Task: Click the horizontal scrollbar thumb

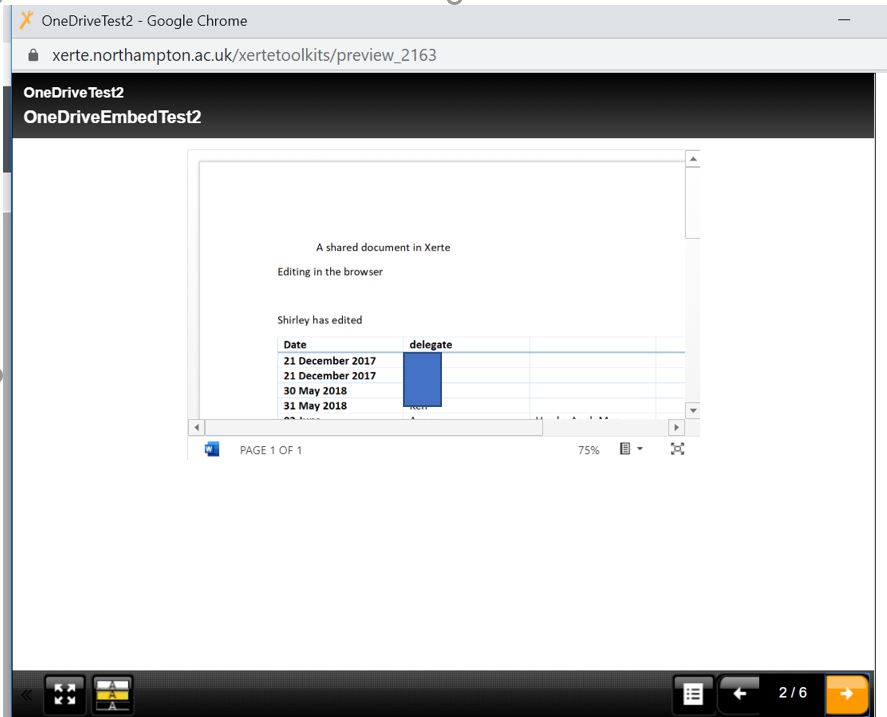Action: pyautogui.click(x=373, y=427)
